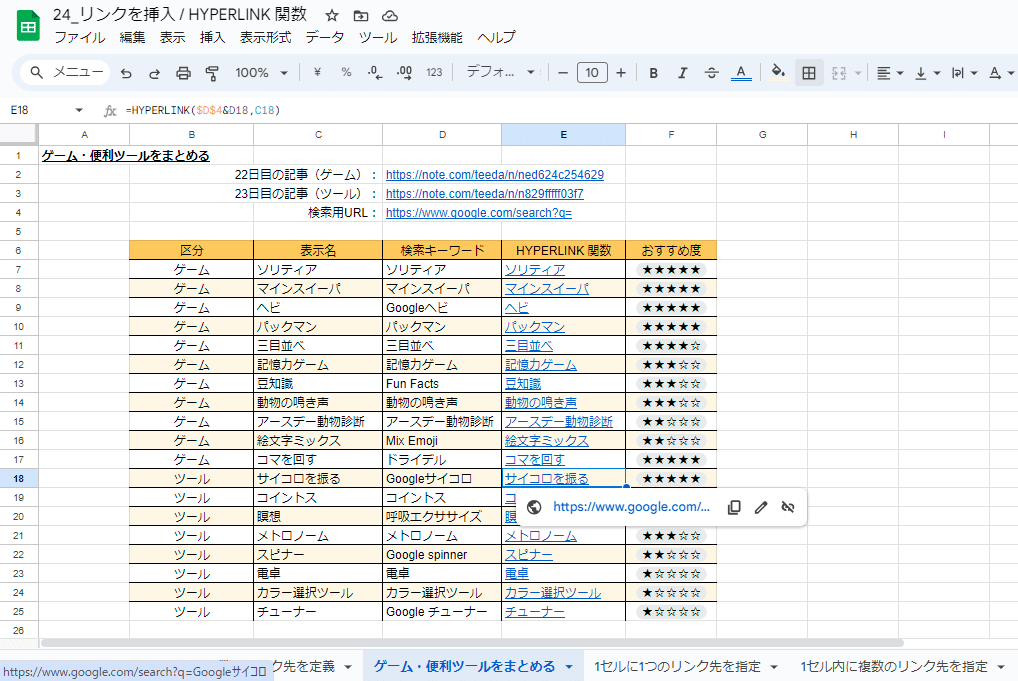The height and width of the screenshot is (681, 1018).
Task: Decrease decimal places
Action: tap(375, 73)
